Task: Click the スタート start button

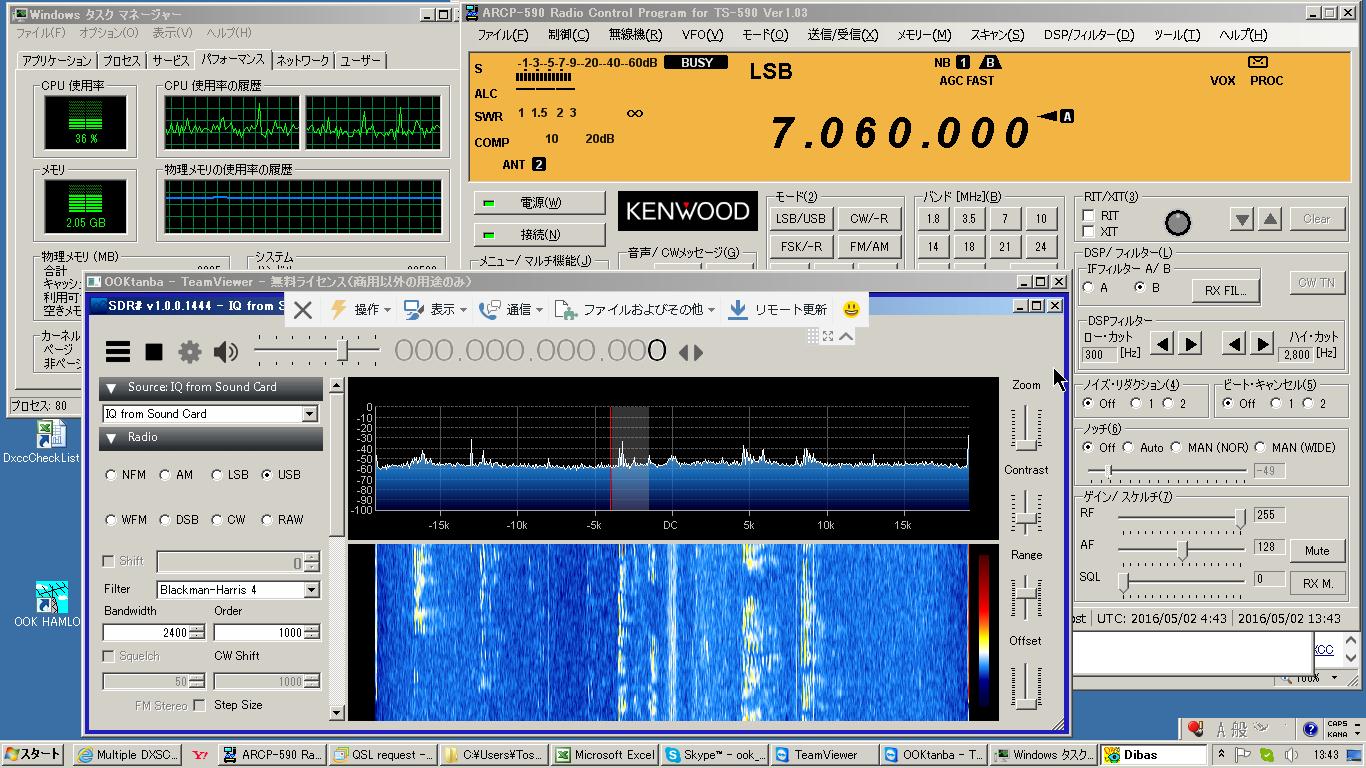Action: pos(32,755)
